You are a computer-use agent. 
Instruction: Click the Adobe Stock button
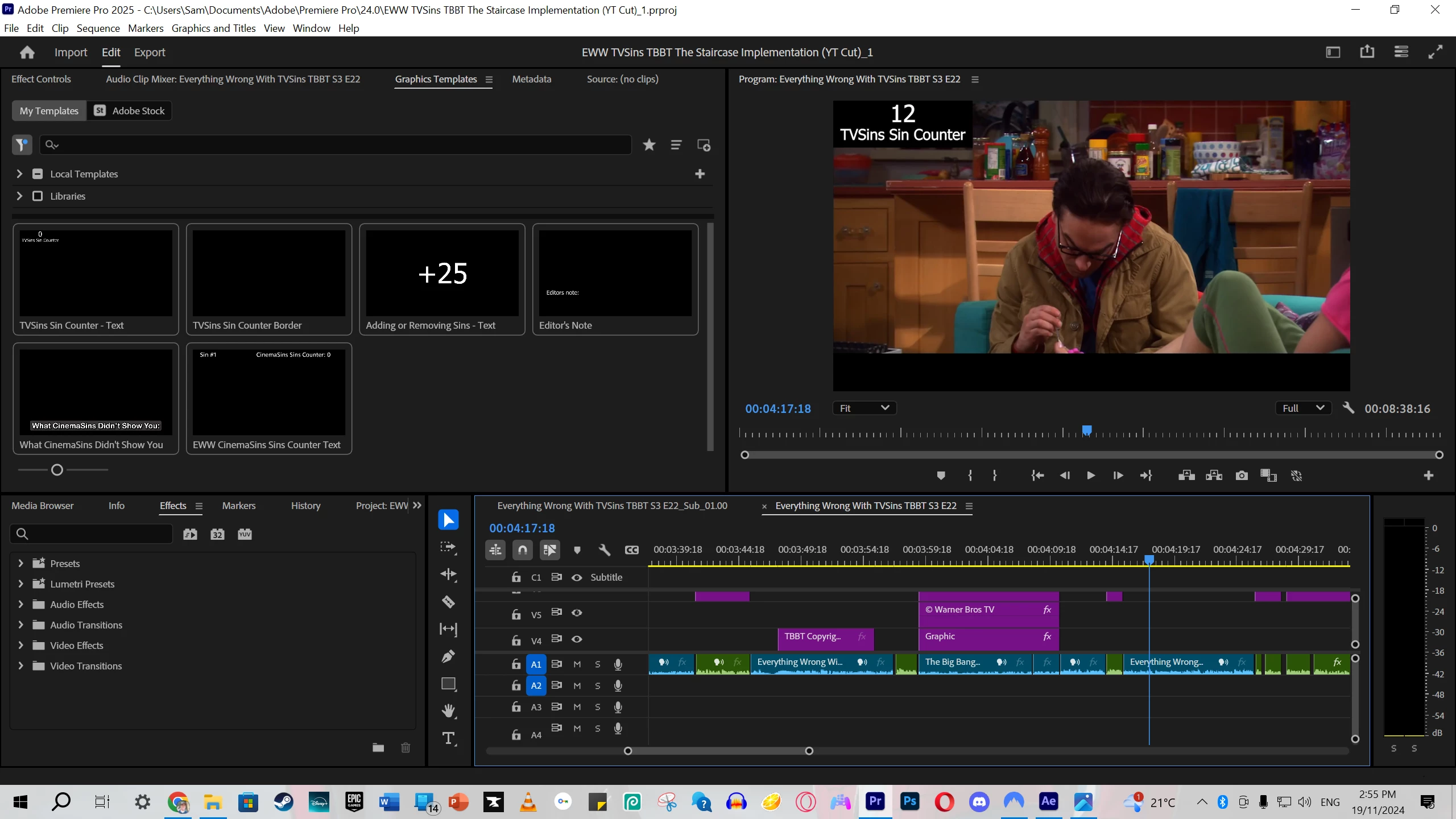pyautogui.click(x=130, y=111)
